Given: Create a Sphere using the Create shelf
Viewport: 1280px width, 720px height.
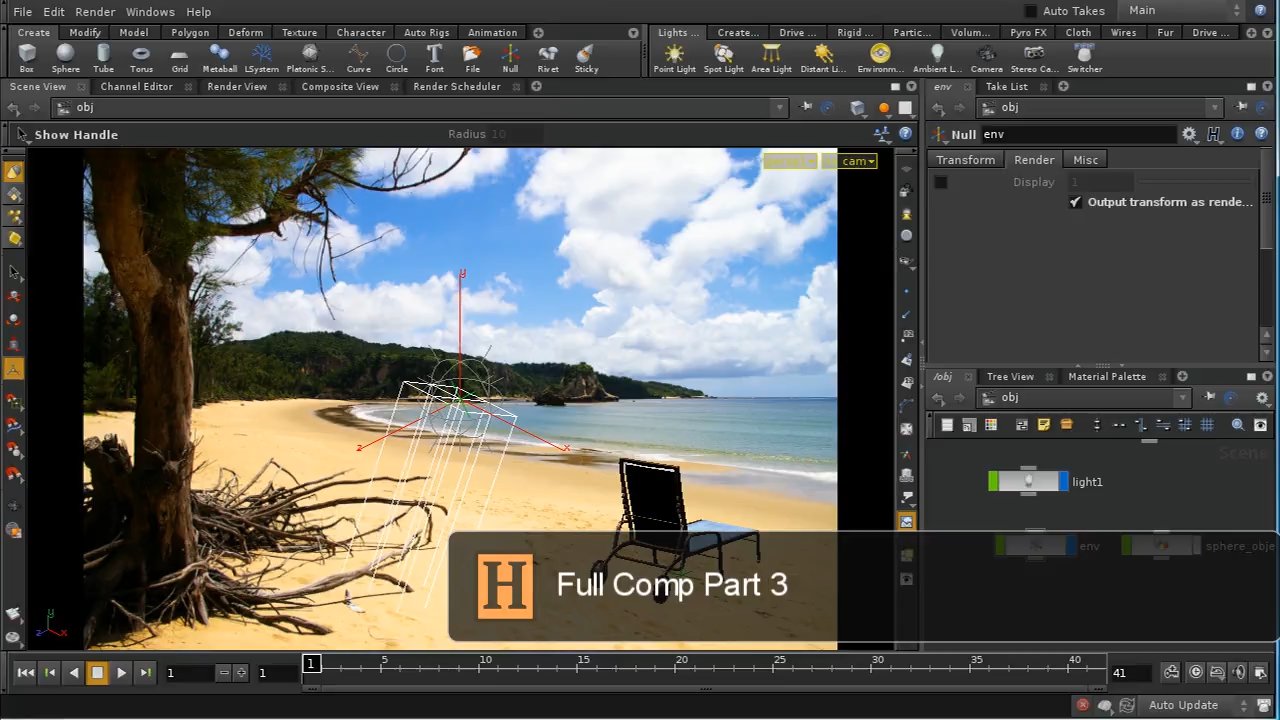Looking at the screenshot, I should coord(65,57).
